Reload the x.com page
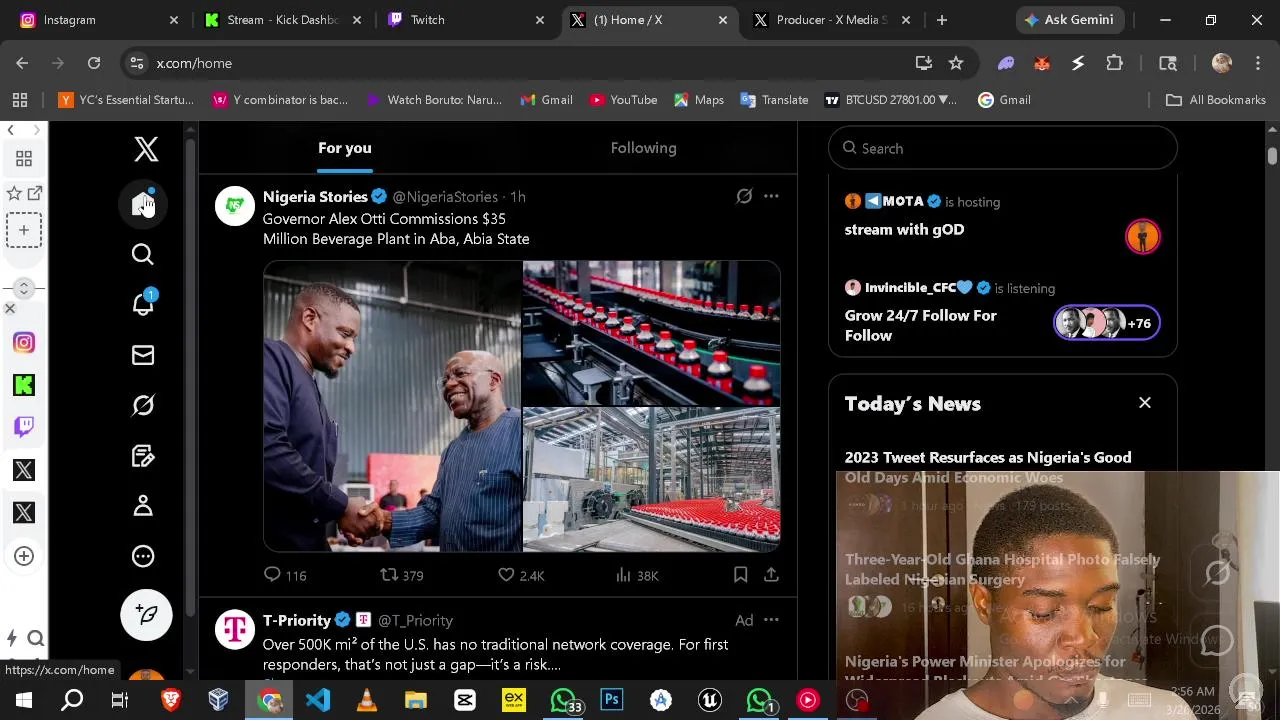Viewport: 1280px width, 720px height. pyautogui.click(x=94, y=63)
